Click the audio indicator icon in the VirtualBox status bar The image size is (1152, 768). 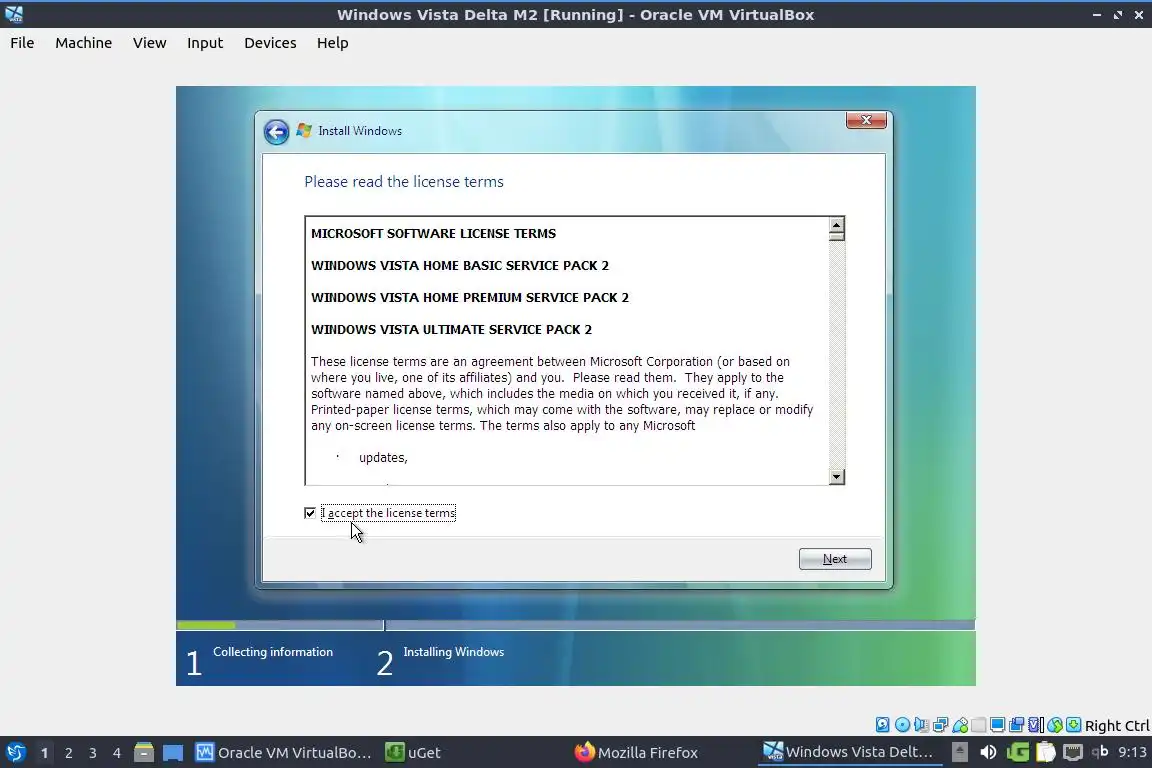pos(921,725)
